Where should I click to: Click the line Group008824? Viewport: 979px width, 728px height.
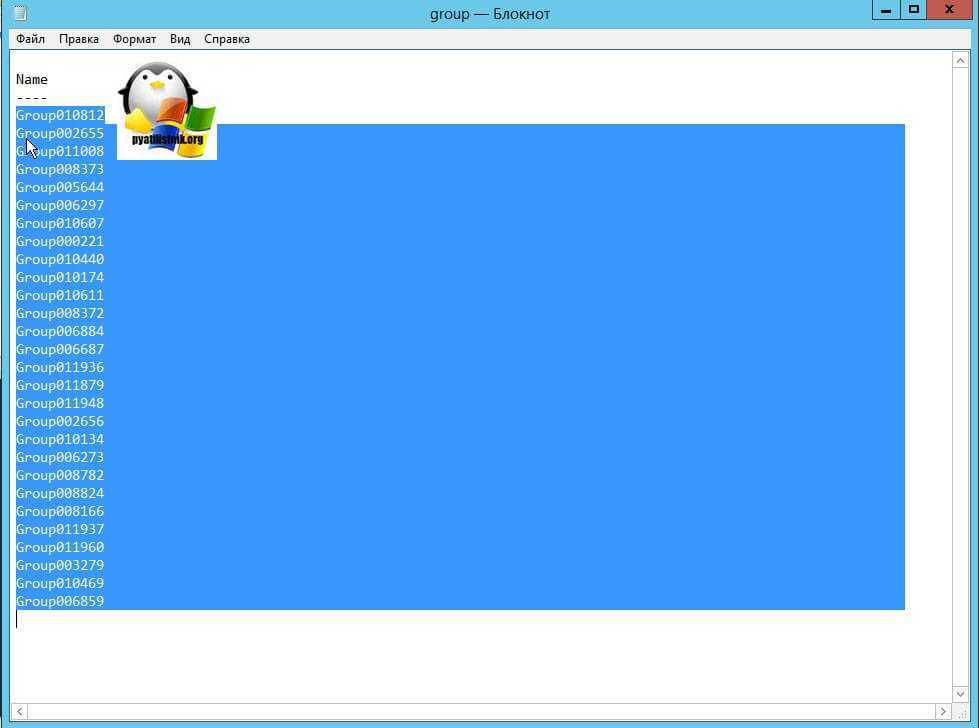(60, 493)
